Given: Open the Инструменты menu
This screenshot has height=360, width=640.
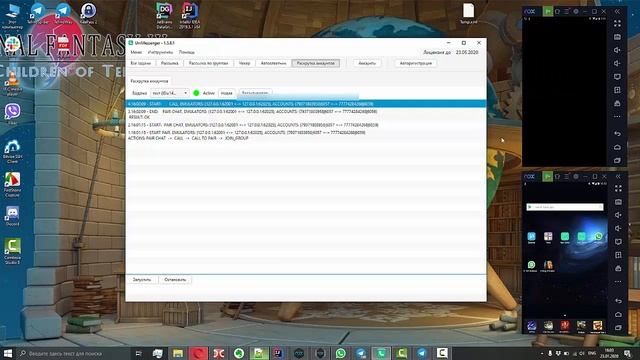Looking at the screenshot, I should pyautogui.click(x=160, y=52).
